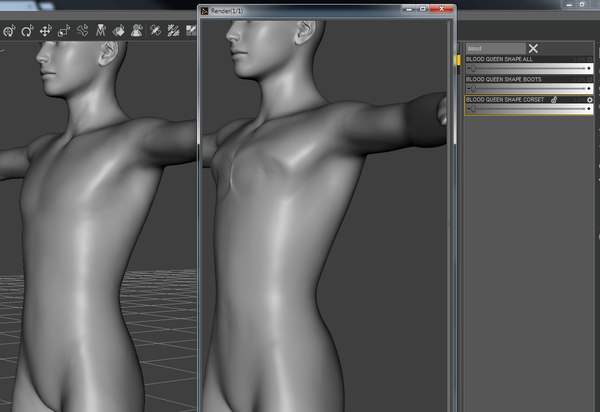Screen dimensions: 600x412
Task: Select the Node Selection tool (person icon)
Action: (x=137, y=31)
